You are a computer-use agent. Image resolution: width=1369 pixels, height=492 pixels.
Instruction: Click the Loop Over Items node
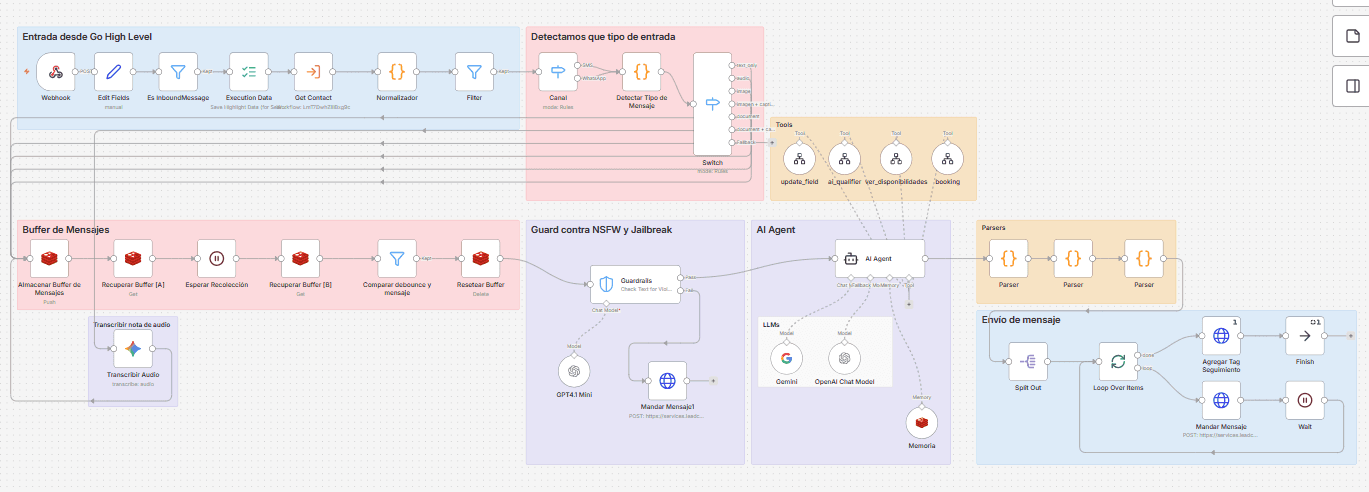(x=1118, y=361)
